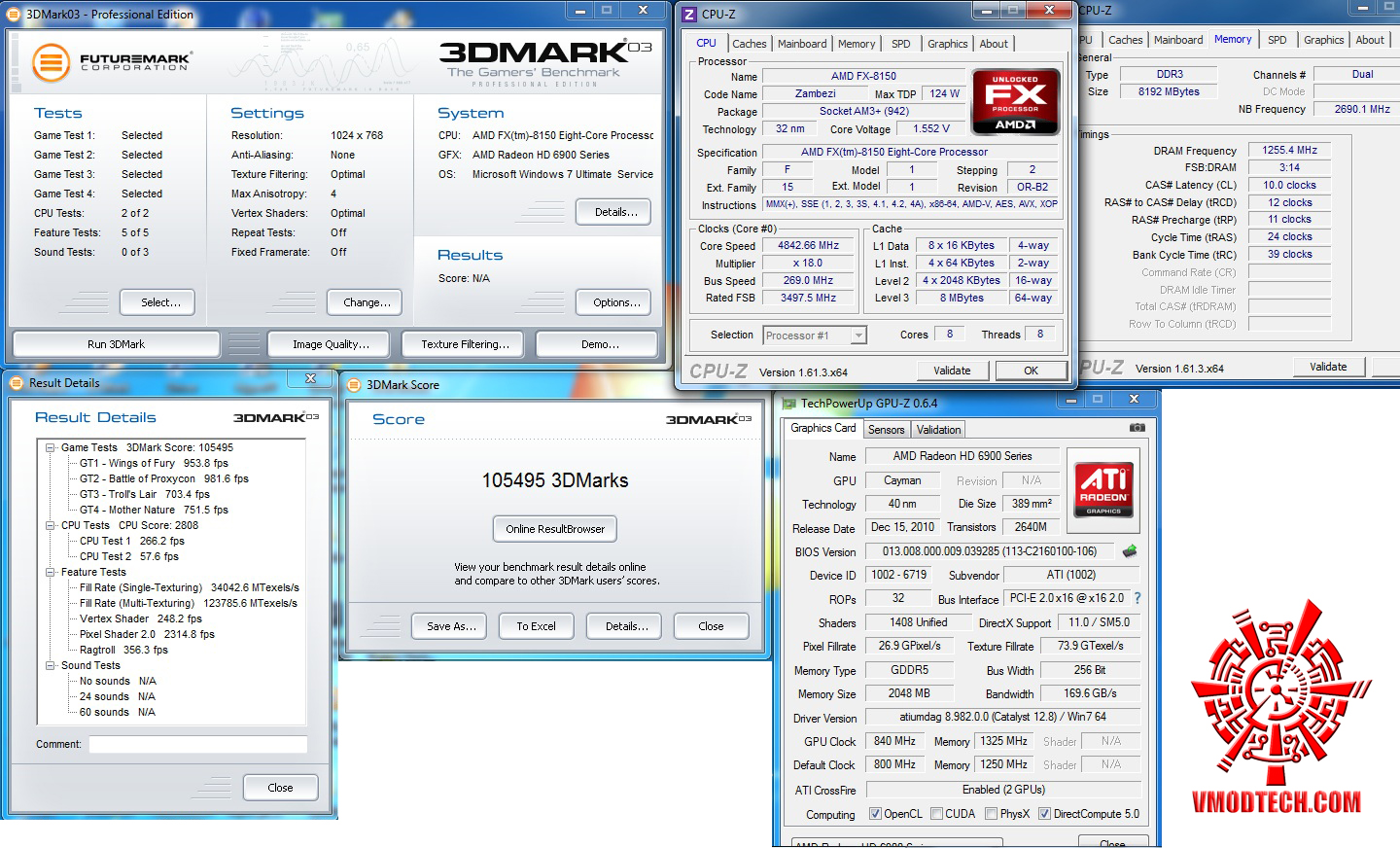Image resolution: width=1400 pixels, height=848 pixels.
Task: Click the Bus Interface question mark icon
Action: click(1137, 598)
